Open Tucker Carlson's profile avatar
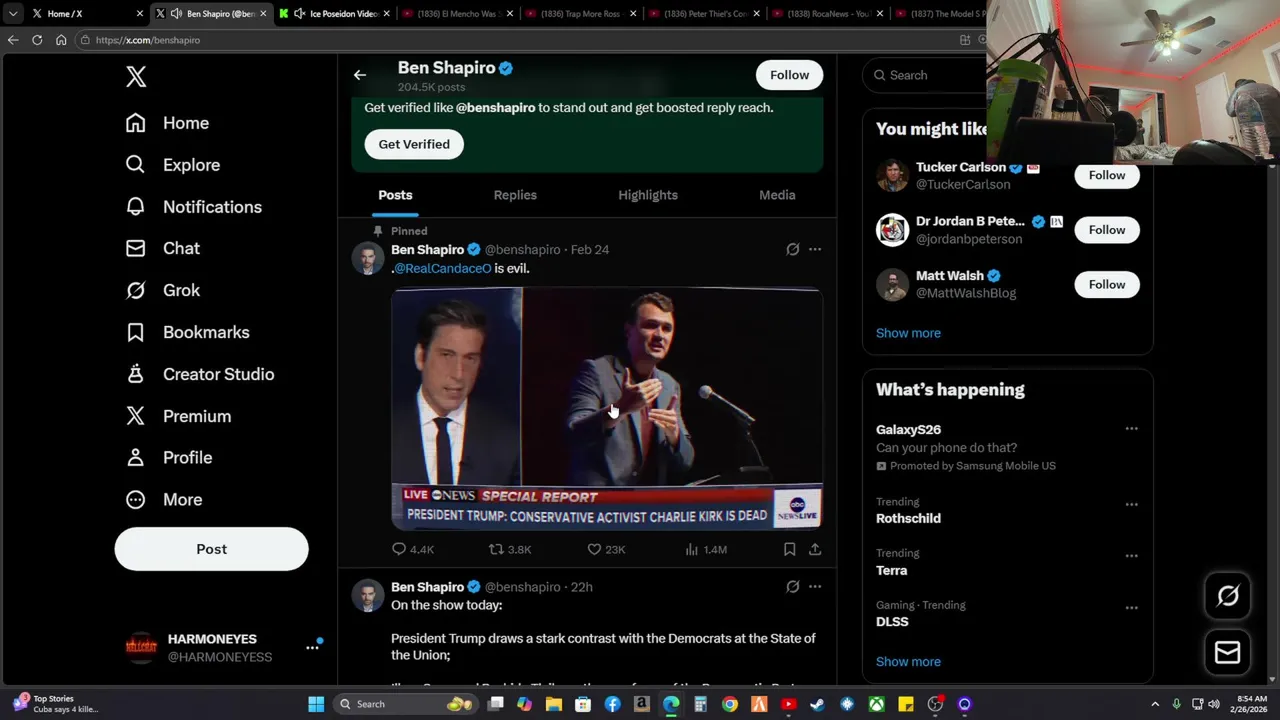This screenshot has width=1280, height=720. point(892,175)
